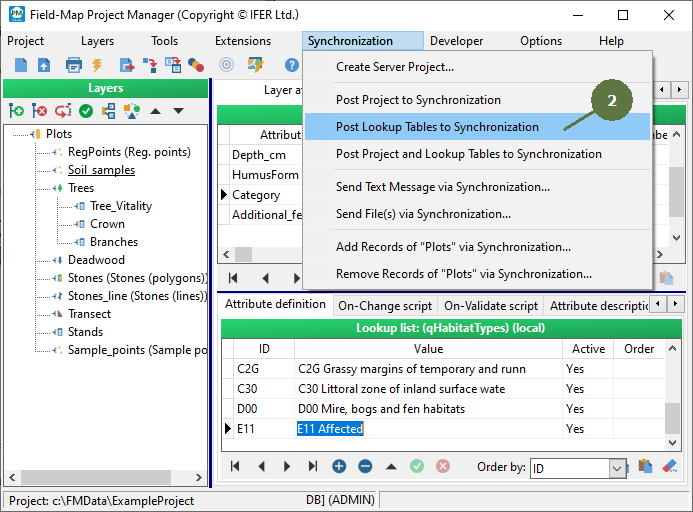Image resolution: width=693 pixels, height=512 pixels.
Task: Select the Branches sublayer
Action: pos(114,242)
